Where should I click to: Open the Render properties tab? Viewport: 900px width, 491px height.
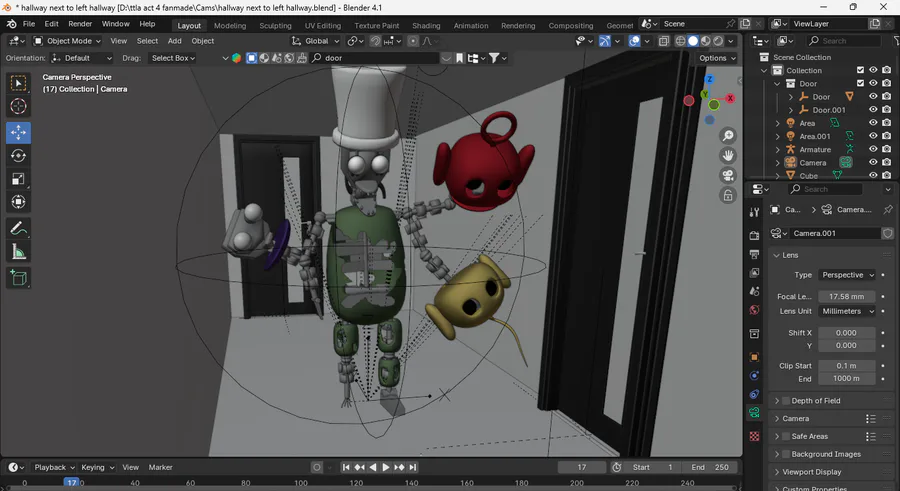(754, 235)
